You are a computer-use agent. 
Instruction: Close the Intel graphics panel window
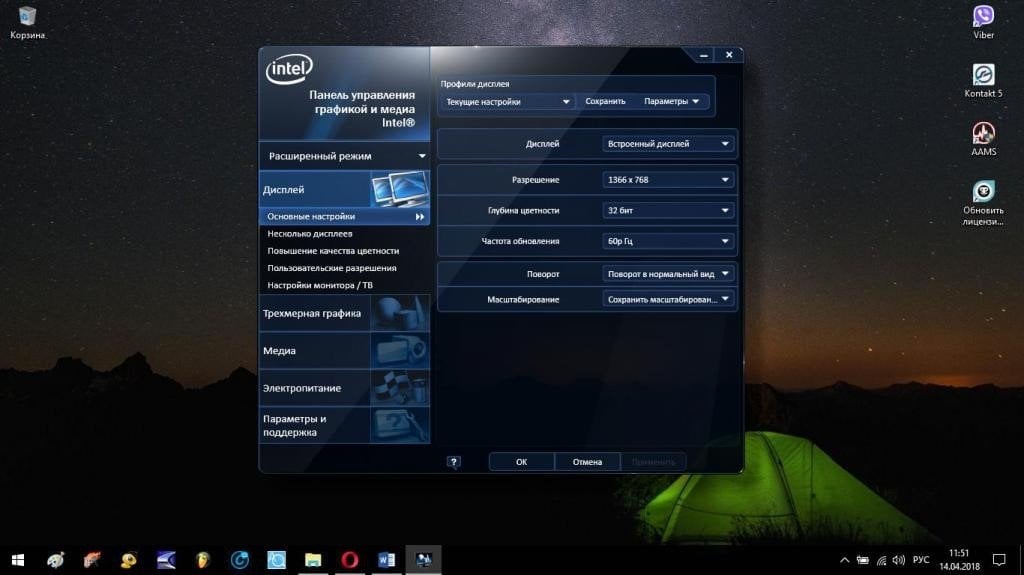(729, 55)
